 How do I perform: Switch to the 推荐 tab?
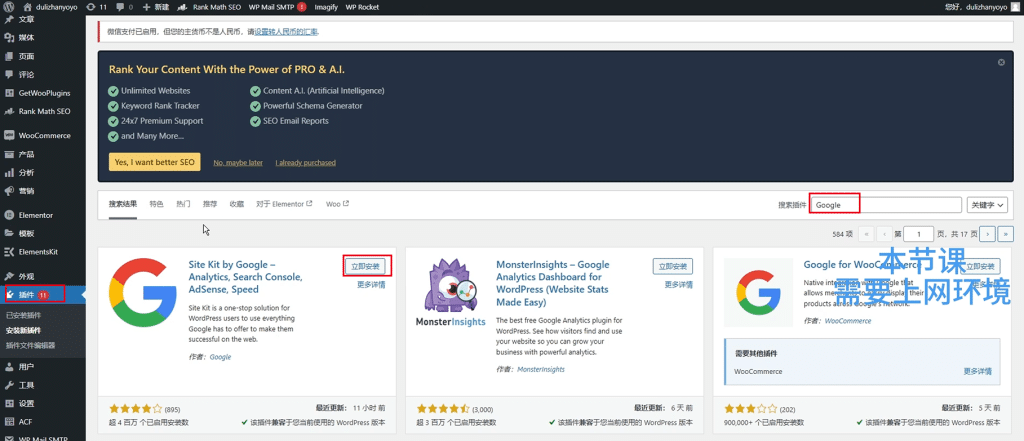[x=210, y=204]
